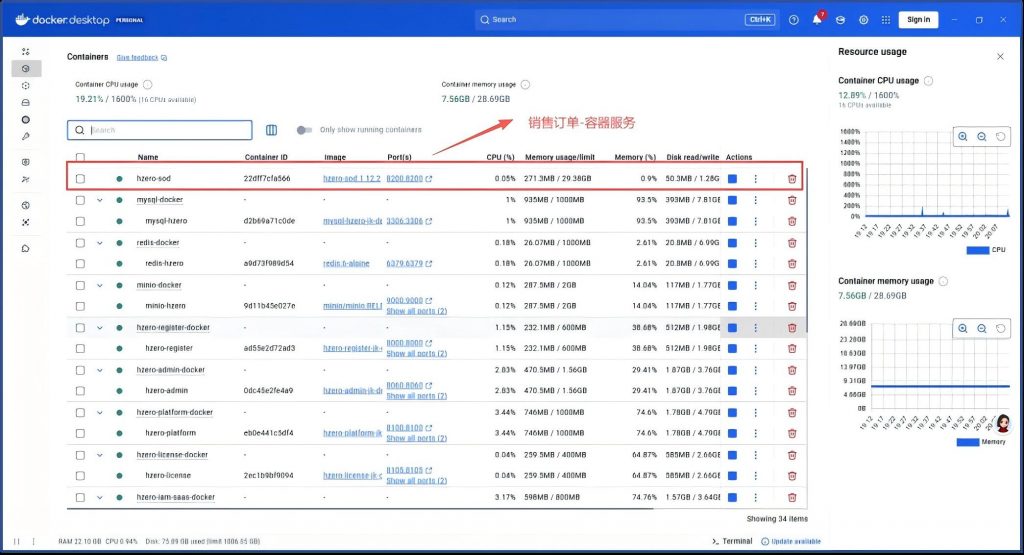Viewport: 1024px width, 555px height.
Task: Toggle Only show running containers switch
Action: tap(305, 130)
